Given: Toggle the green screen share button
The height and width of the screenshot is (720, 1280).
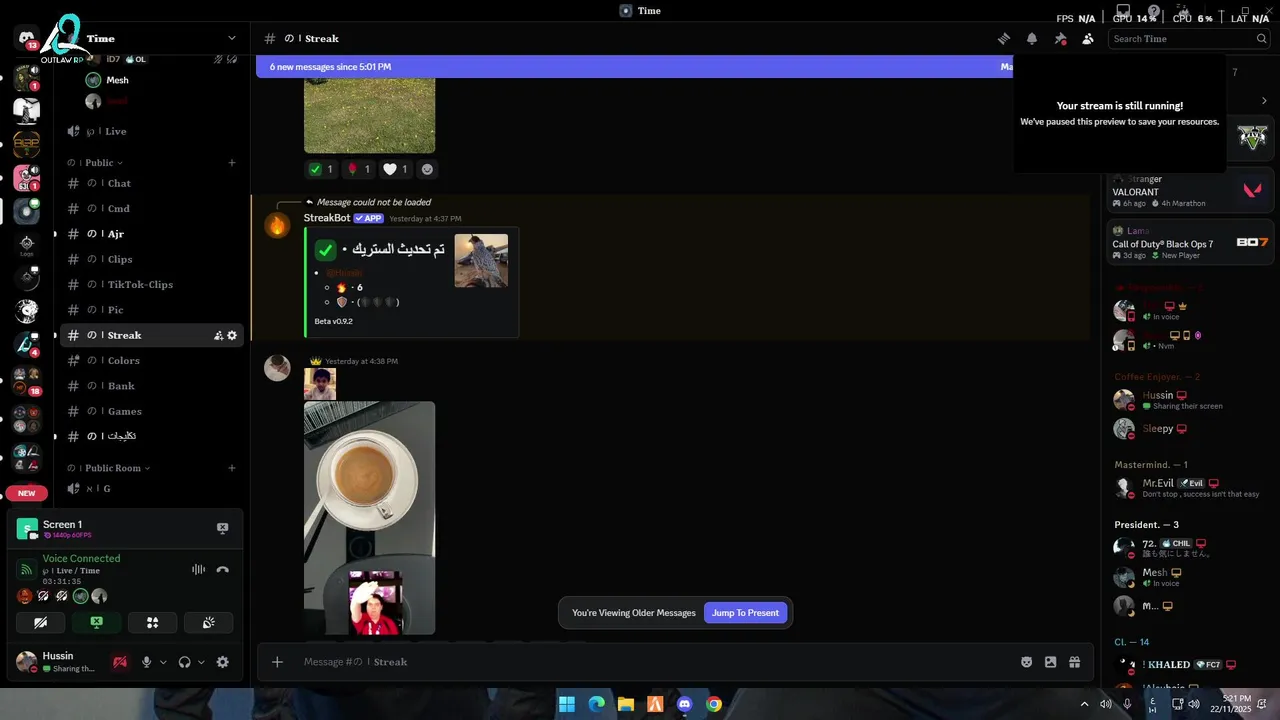Looking at the screenshot, I should pos(96,622).
